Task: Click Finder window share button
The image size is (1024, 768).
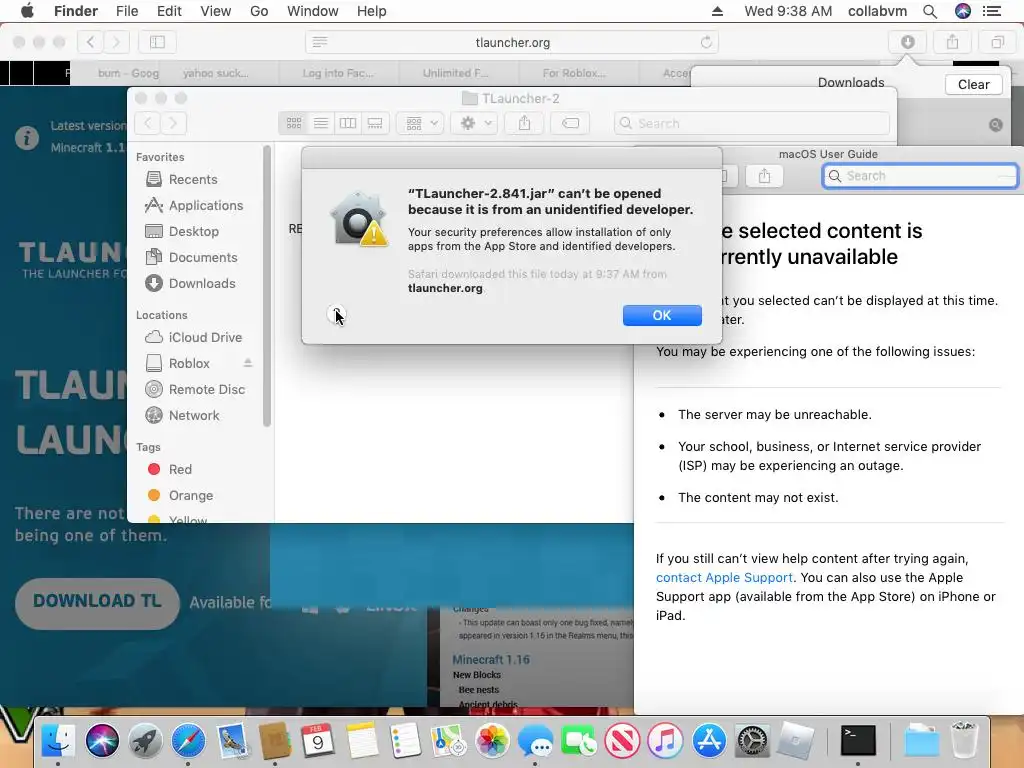Action: coord(524,123)
